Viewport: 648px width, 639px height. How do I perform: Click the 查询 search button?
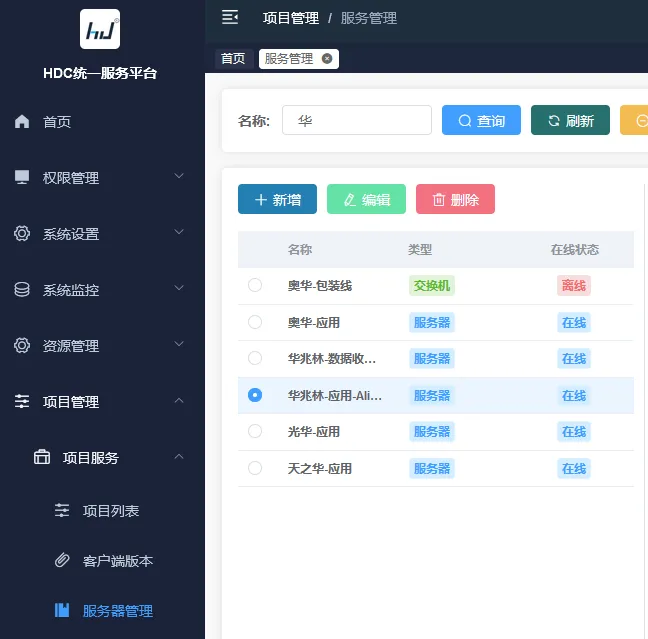point(481,120)
